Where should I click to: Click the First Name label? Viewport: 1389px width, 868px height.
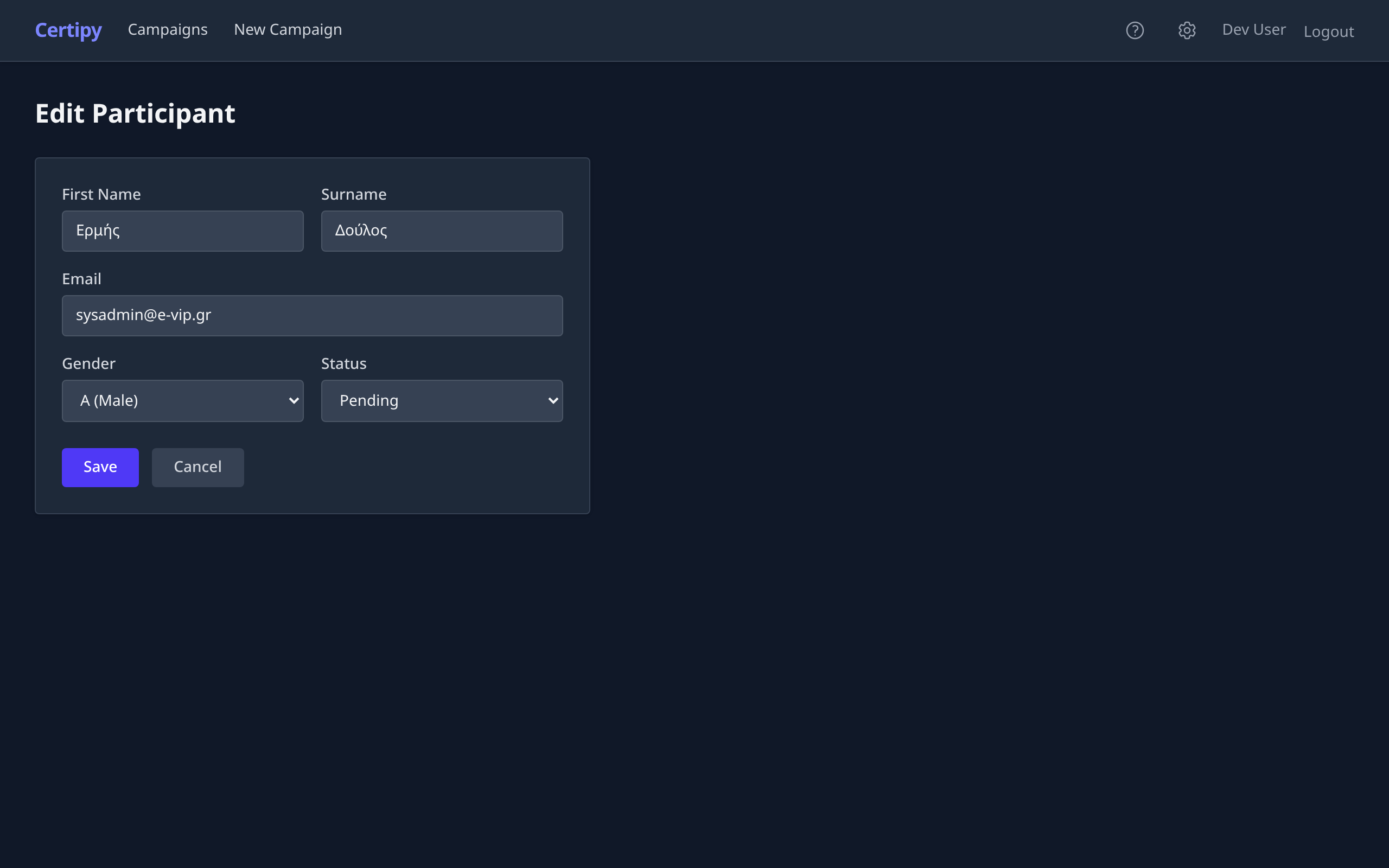pyautogui.click(x=101, y=195)
